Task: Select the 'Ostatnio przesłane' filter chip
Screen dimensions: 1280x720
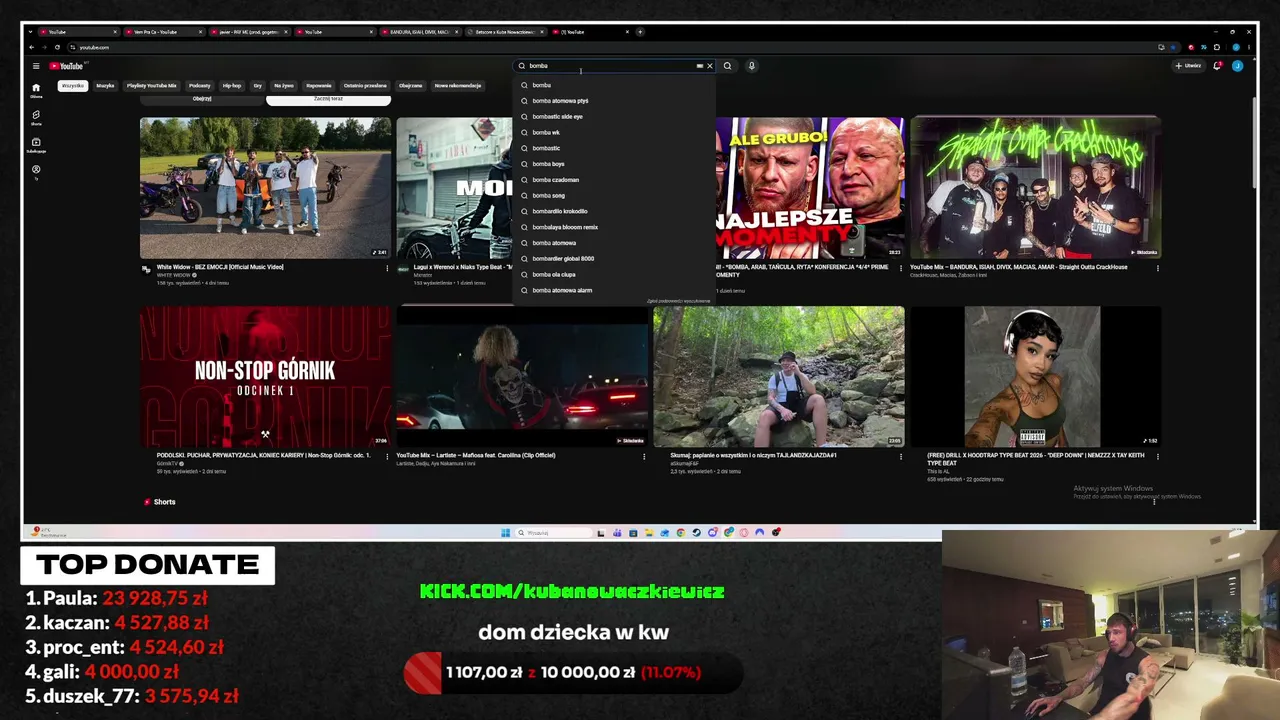Action: point(365,86)
